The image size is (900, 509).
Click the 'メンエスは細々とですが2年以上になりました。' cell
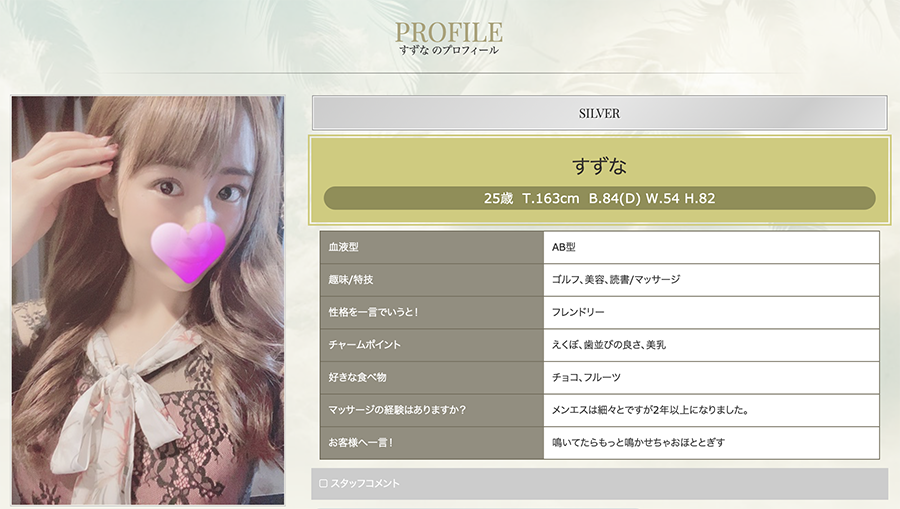[x=711, y=410]
